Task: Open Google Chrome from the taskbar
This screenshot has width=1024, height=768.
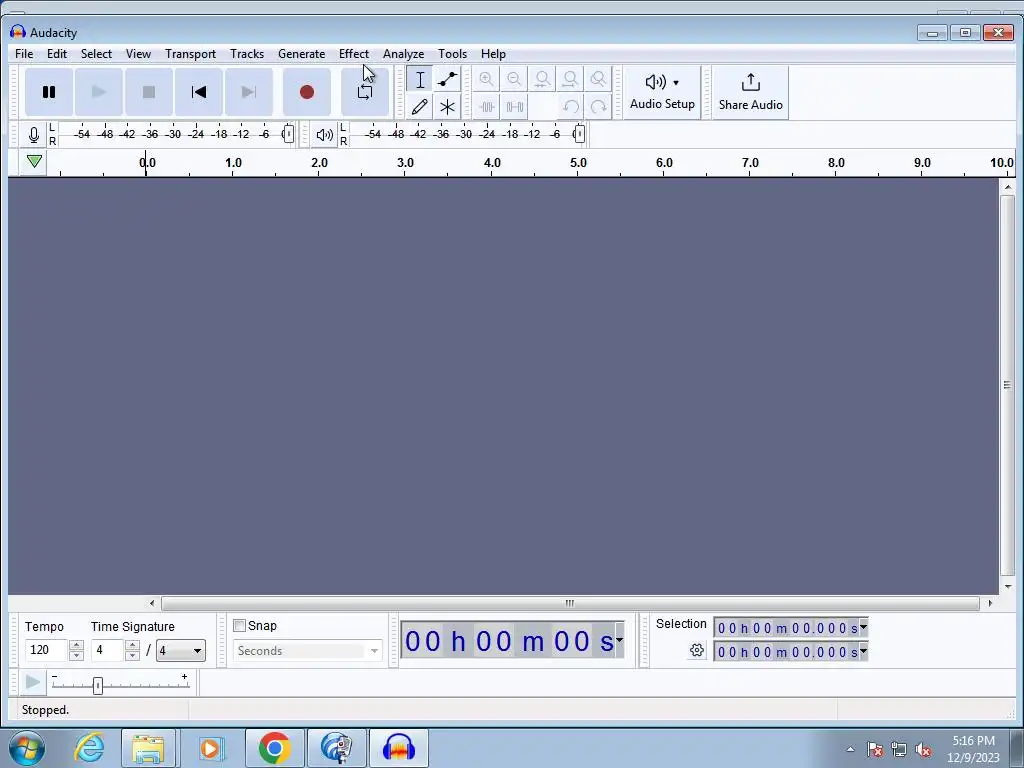Action: pos(275,748)
